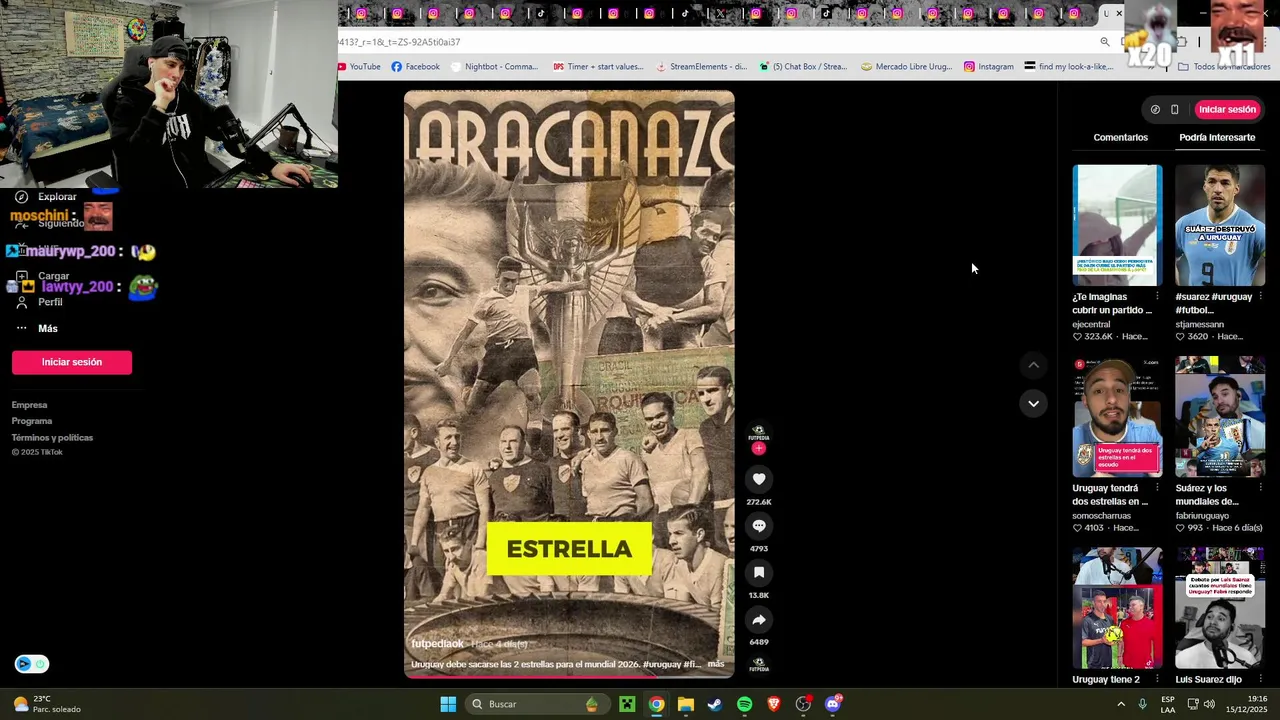This screenshot has height=720, width=1280.
Task: Expand video description with 'más'
Action: (716, 664)
